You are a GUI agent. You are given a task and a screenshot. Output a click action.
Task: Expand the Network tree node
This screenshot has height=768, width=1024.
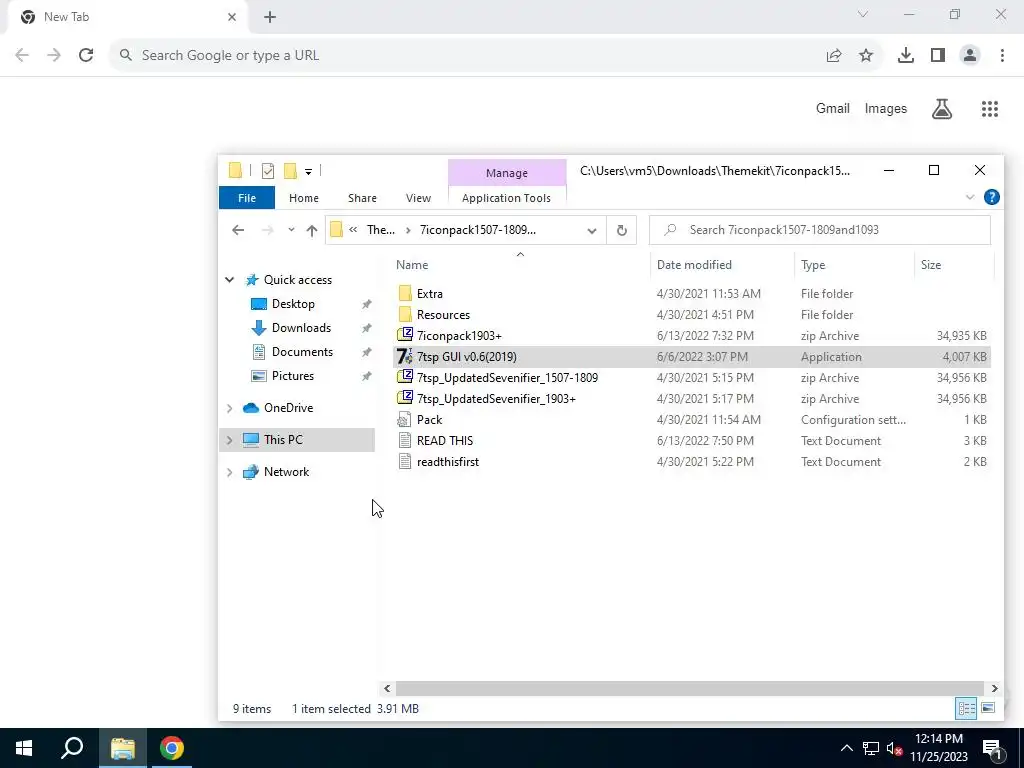pos(229,472)
